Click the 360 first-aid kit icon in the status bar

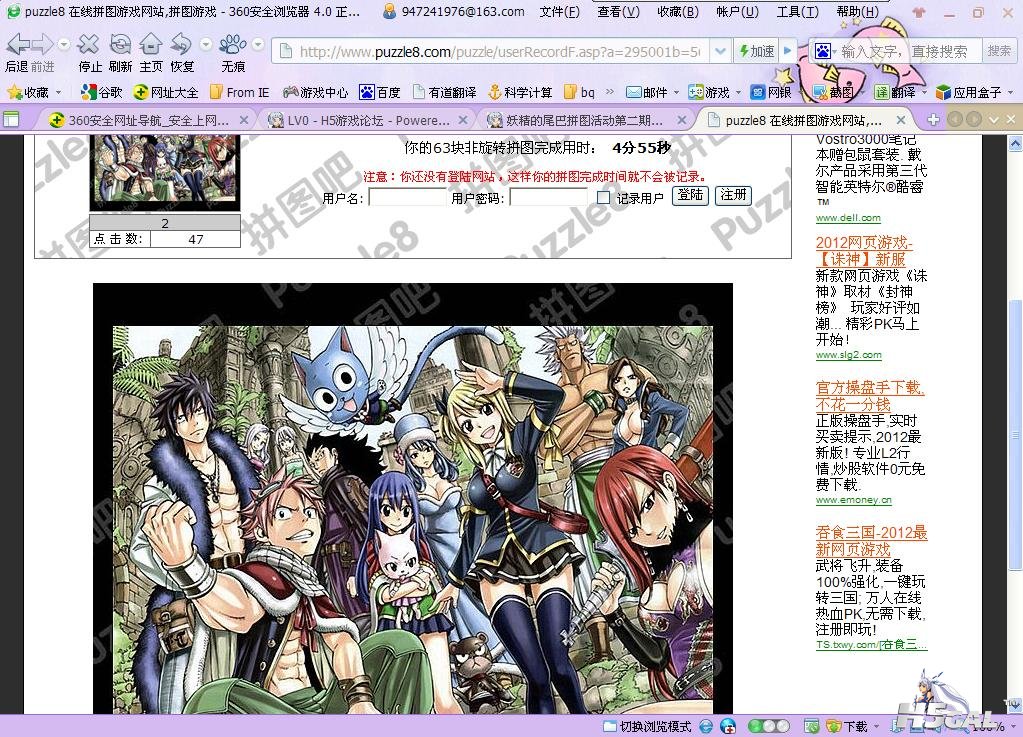click(x=727, y=726)
